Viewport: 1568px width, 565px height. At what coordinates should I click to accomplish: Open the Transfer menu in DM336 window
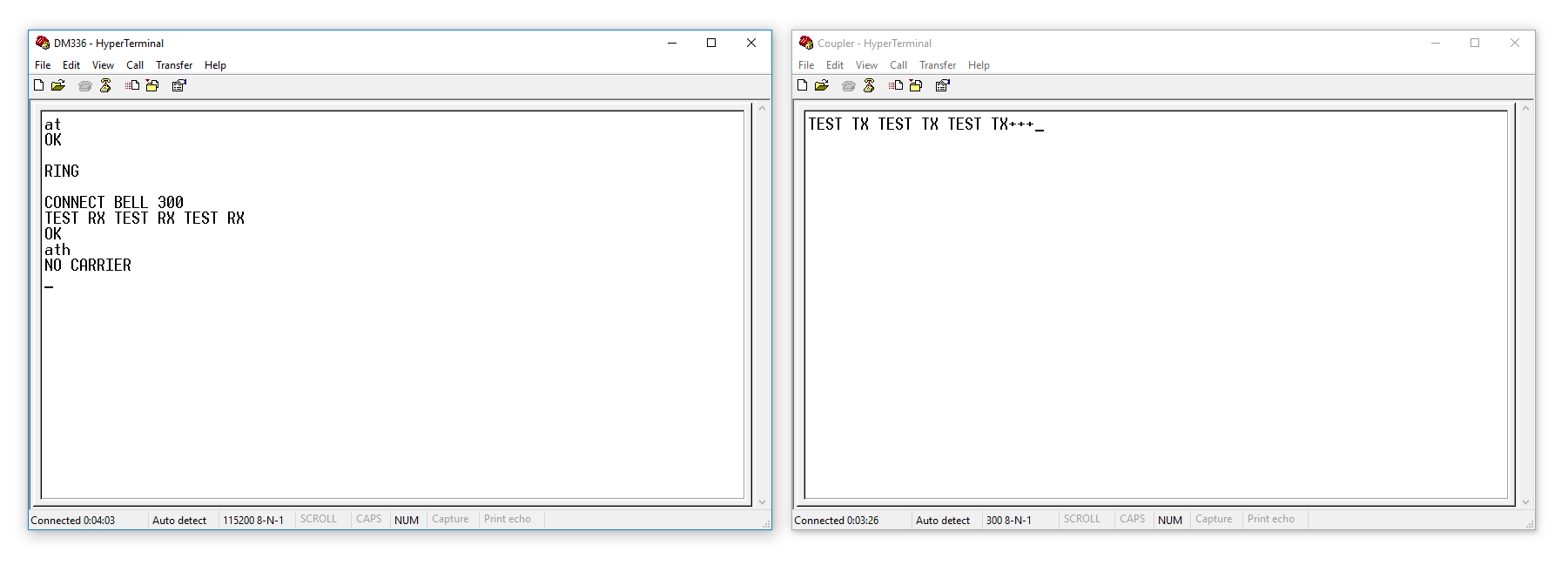click(174, 65)
